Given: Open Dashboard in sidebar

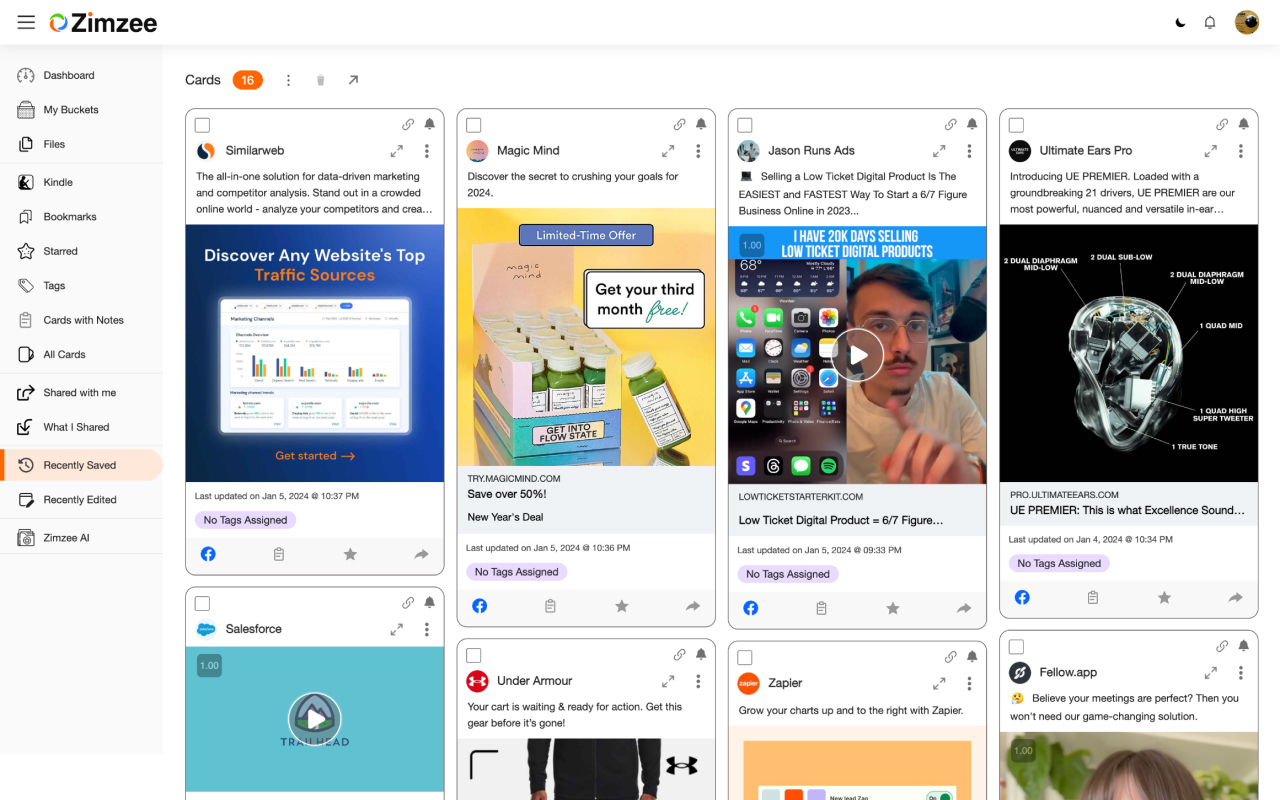Looking at the screenshot, I should tap(81, 75).
